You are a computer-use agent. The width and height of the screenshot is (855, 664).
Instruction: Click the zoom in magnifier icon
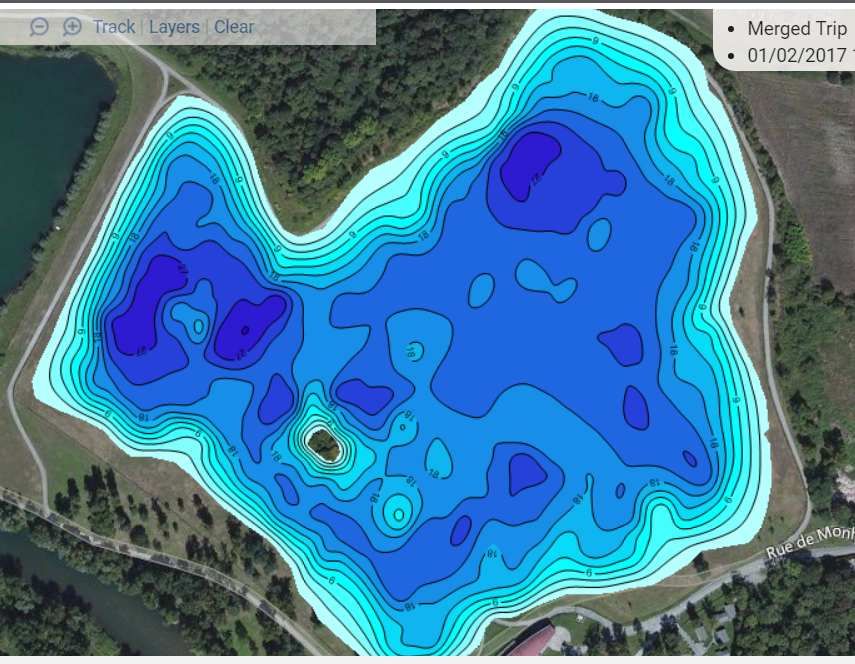pos(72,26)
